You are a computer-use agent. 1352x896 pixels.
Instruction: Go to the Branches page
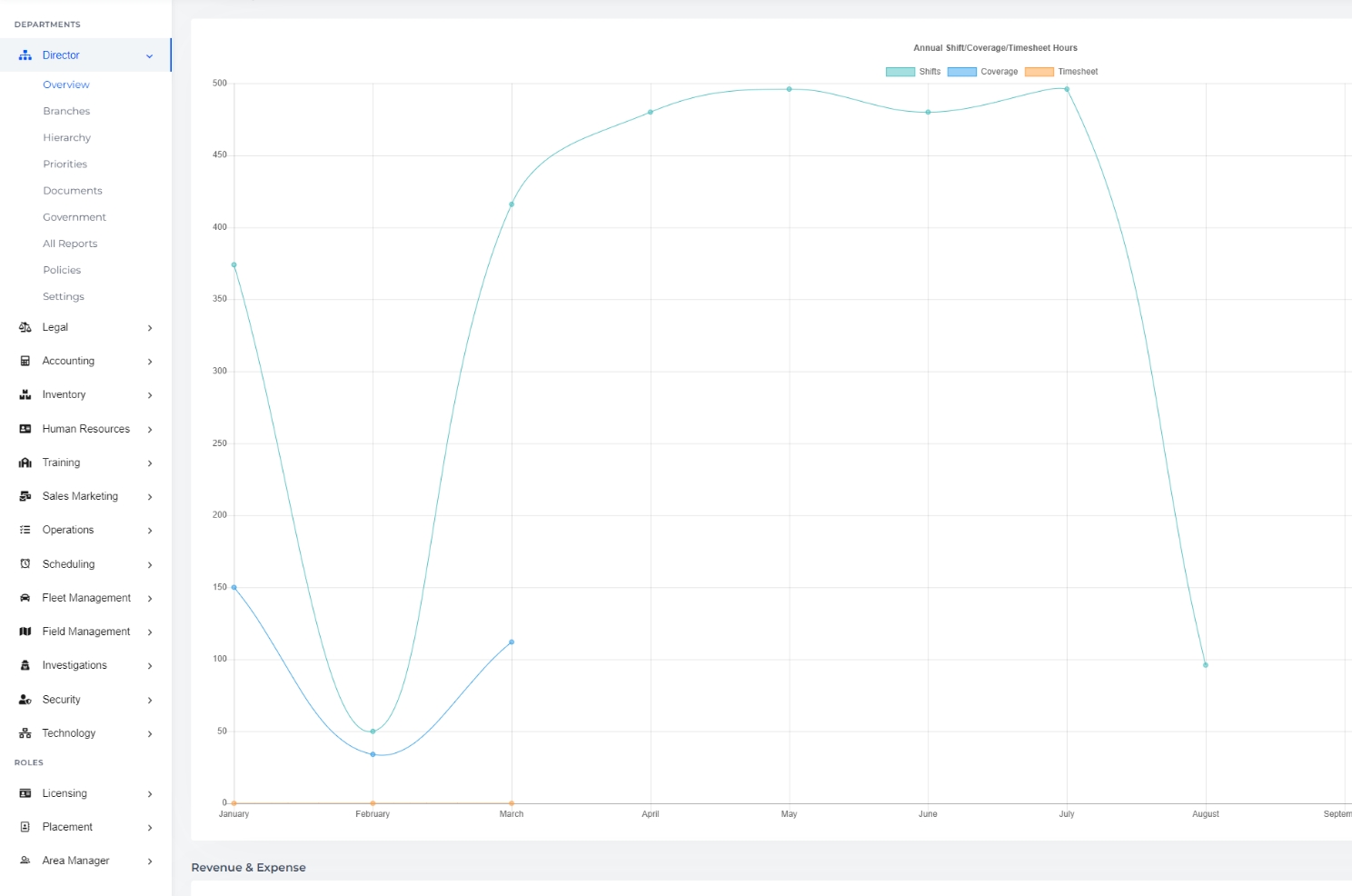pos(66,111)
